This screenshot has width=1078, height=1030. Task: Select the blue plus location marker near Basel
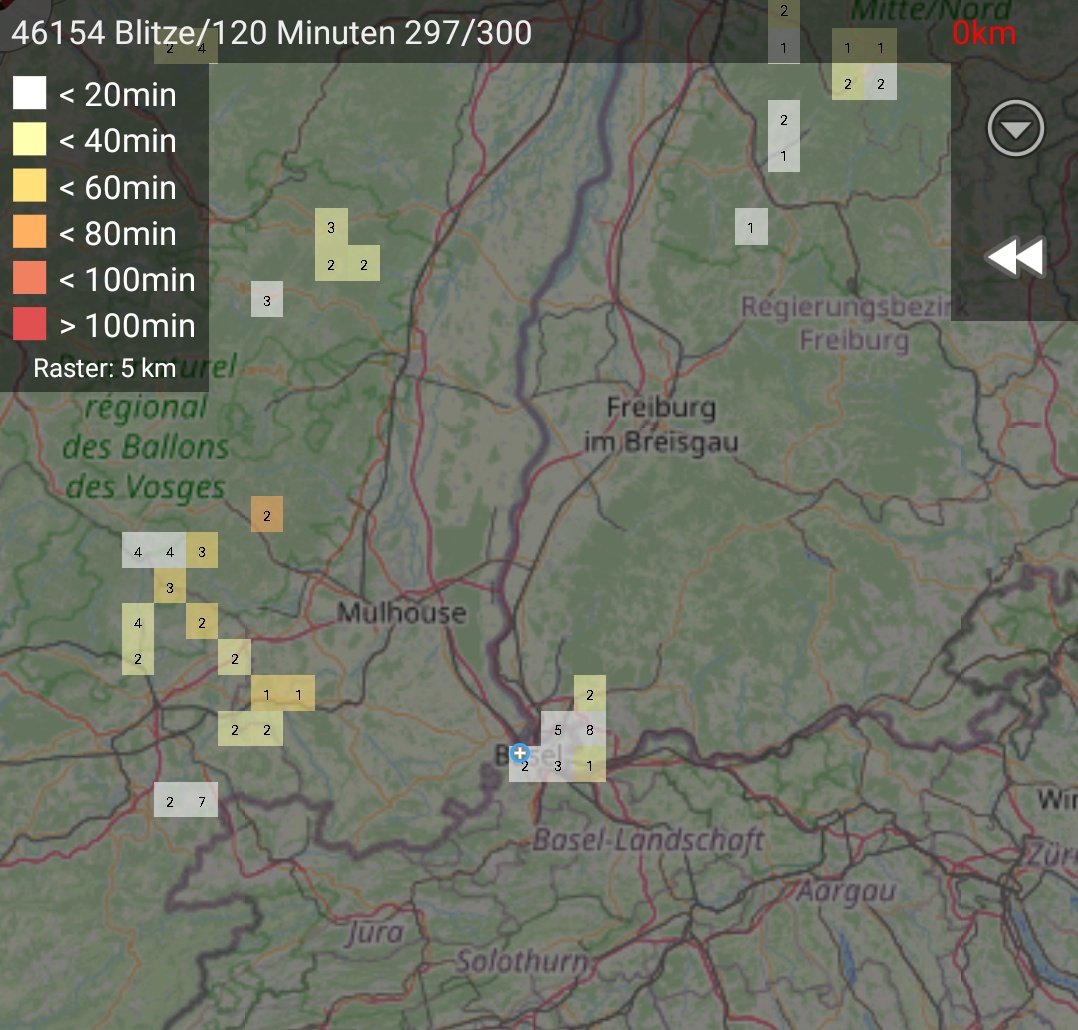[520, 751]
